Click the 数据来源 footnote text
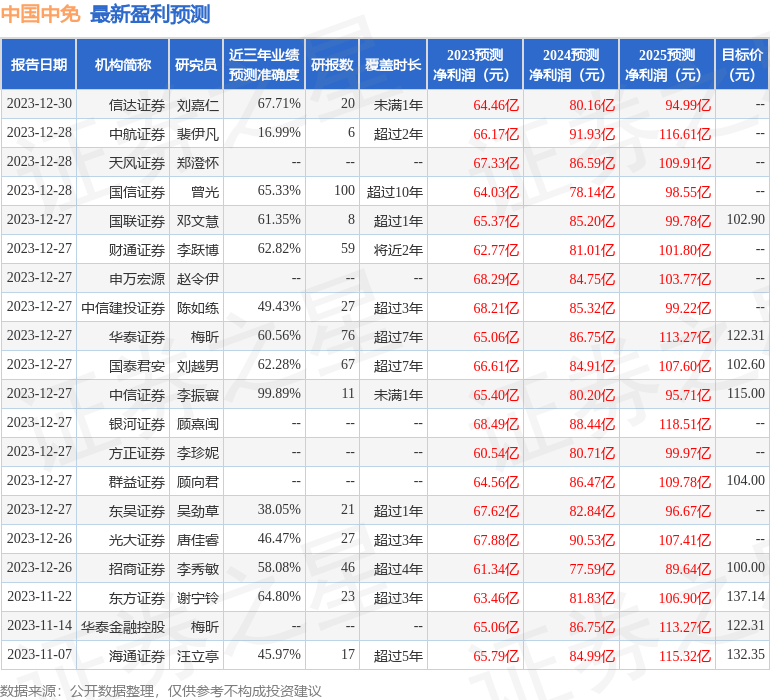Screen dimensions: 770x700 click(x=161, y=691)
